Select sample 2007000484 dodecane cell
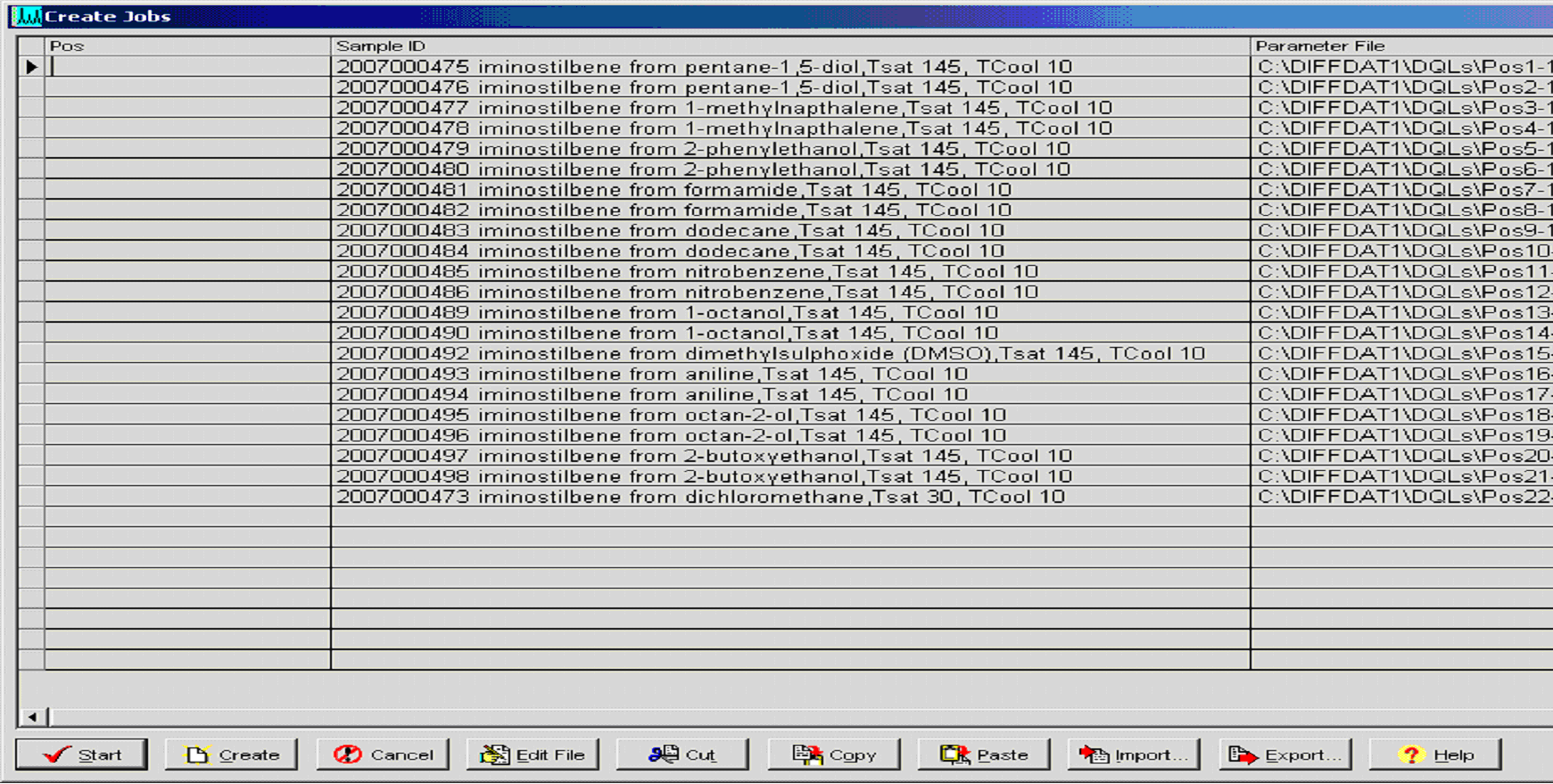1553x784 pixels. click(x=790, y=252)
